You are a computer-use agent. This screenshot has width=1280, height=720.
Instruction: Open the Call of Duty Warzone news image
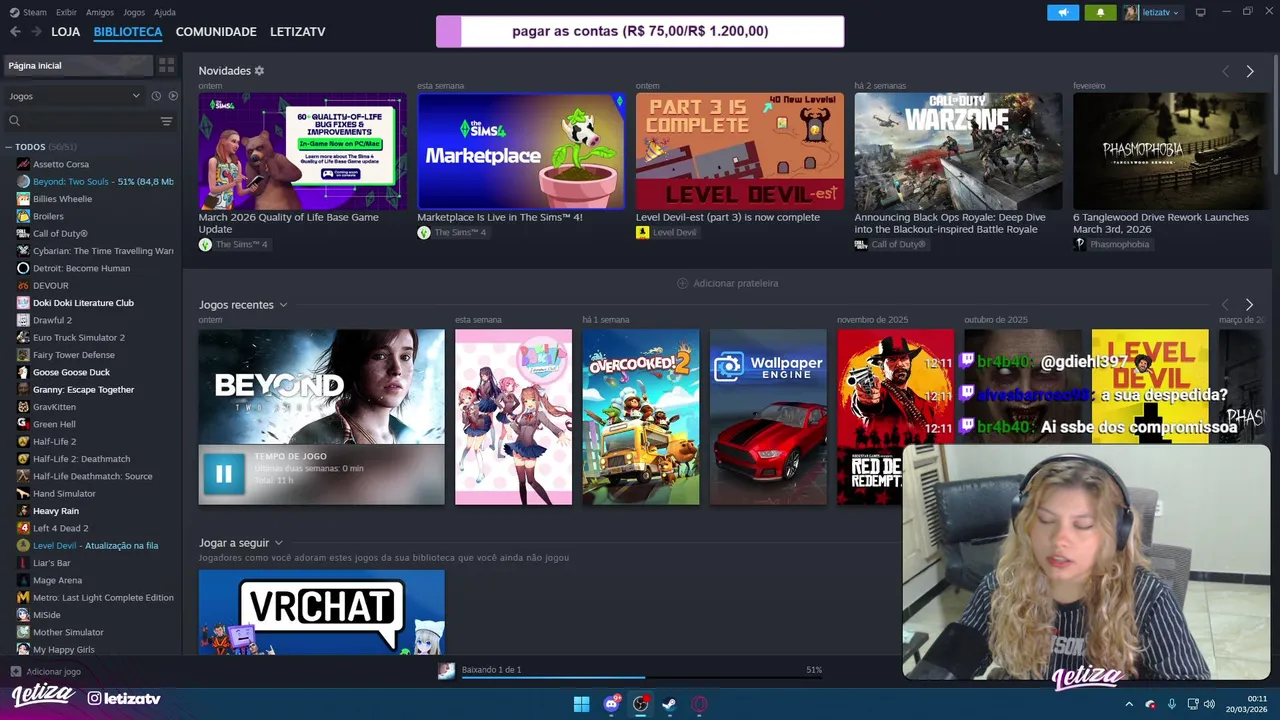coord(958,151)
